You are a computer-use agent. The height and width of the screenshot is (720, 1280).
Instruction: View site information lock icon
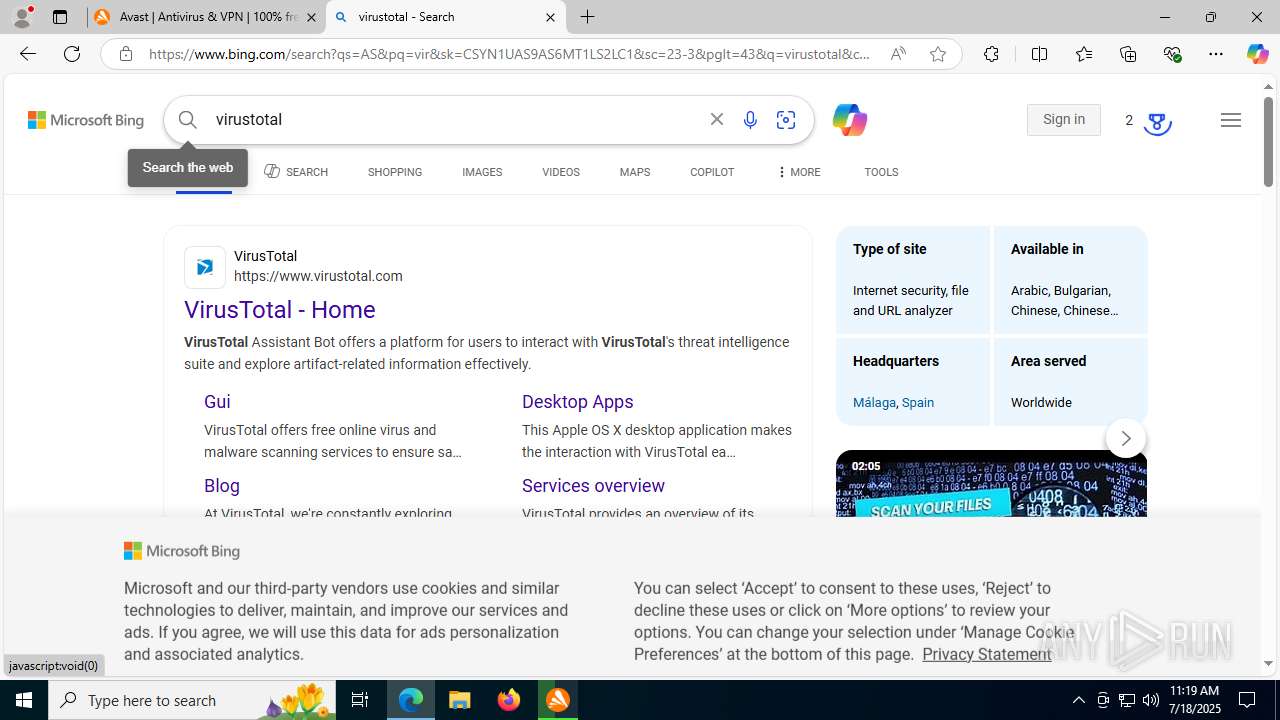pyautogui.click(x=126, y=54)
